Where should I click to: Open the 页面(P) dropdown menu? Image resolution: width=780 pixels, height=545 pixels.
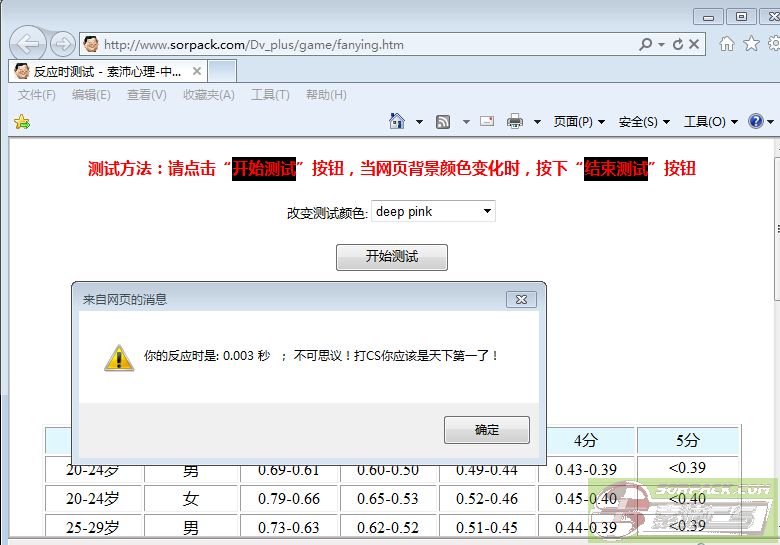(579, 122)
